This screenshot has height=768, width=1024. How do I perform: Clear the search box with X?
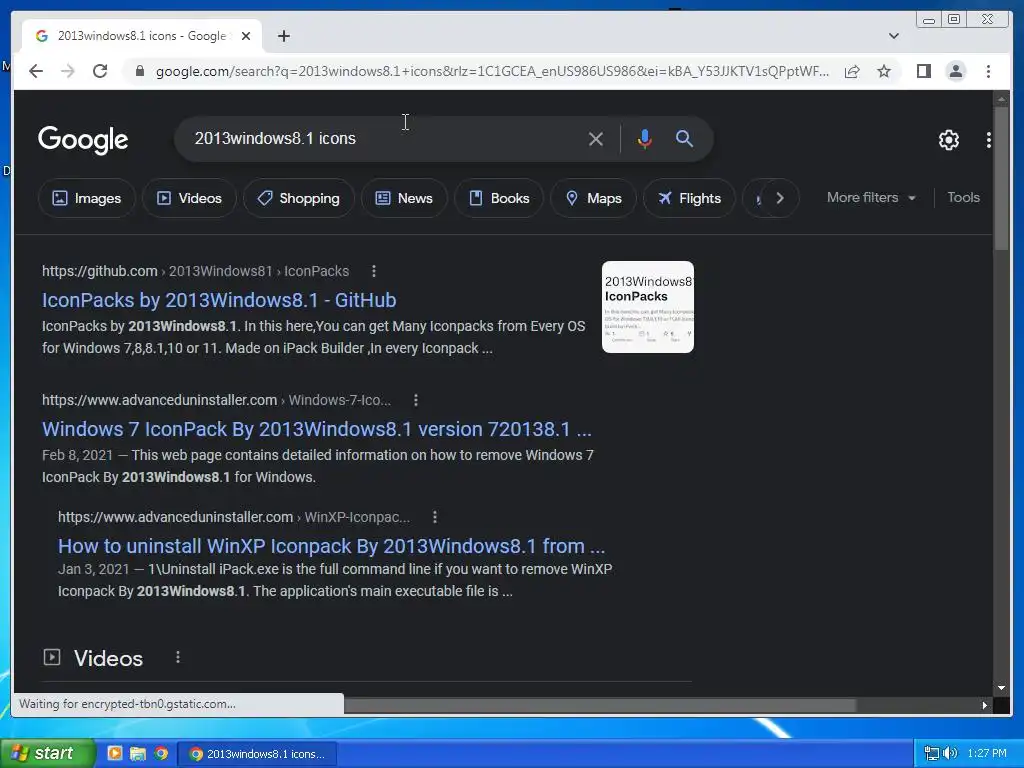595,138
